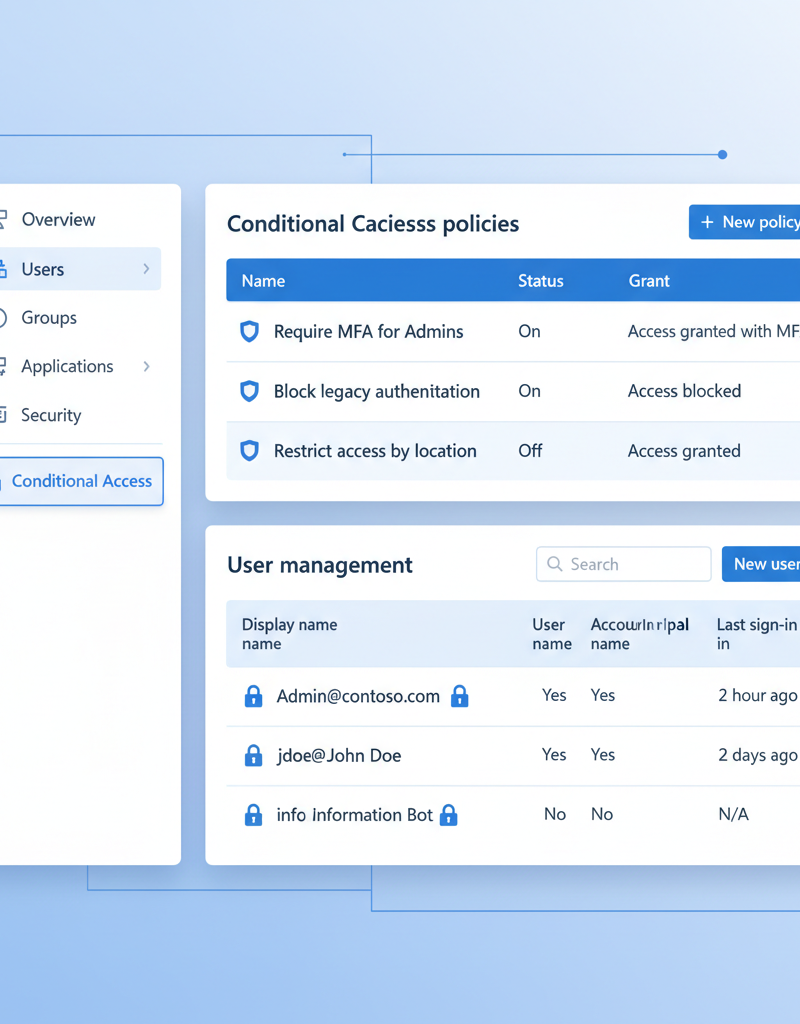Screen dimensions: 800x1024
Task: Sort policies by Status column header
Action: 541,281
